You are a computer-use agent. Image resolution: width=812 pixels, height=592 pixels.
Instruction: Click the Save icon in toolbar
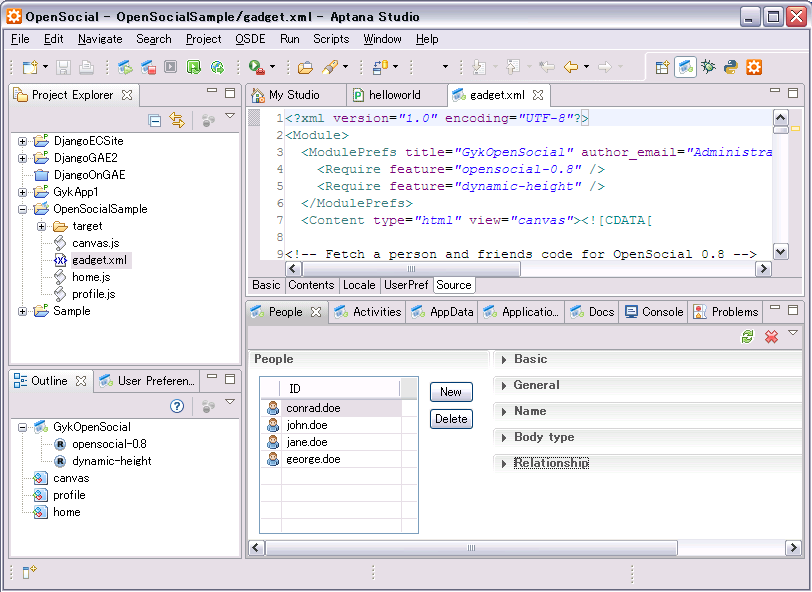pyautogui.click(x=63, y=67)
